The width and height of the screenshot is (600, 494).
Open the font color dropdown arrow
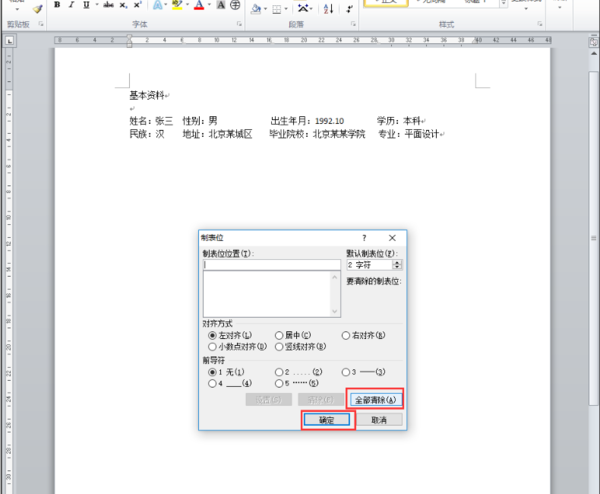pos(209,5)
